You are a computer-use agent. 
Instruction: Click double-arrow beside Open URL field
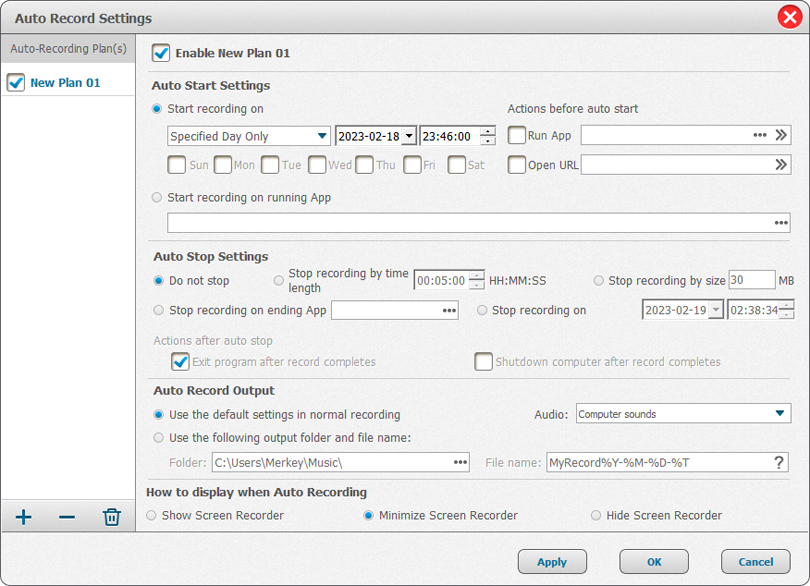(781, 165)
